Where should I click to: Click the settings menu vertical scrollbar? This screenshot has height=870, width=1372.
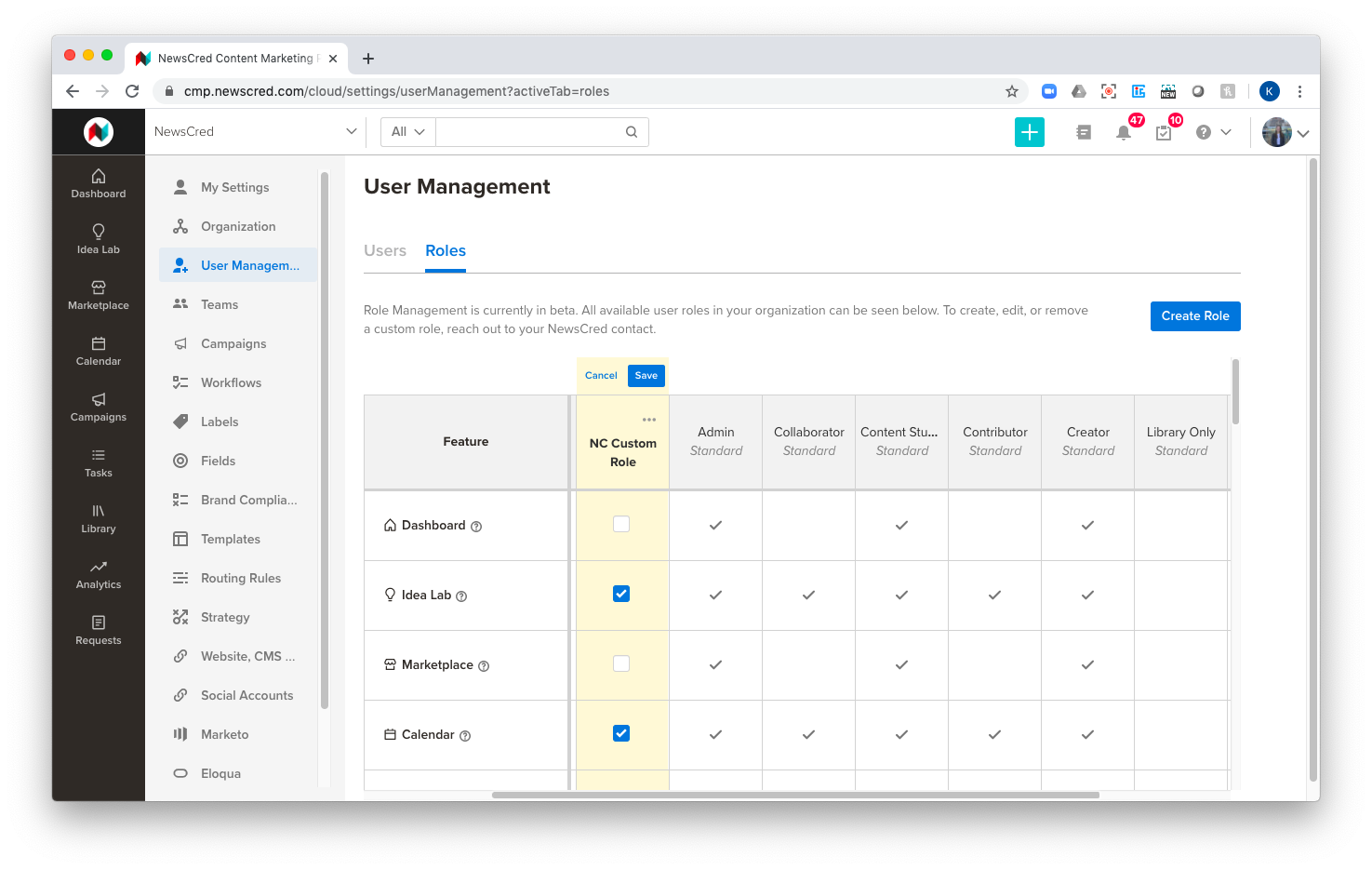(325, 440)
